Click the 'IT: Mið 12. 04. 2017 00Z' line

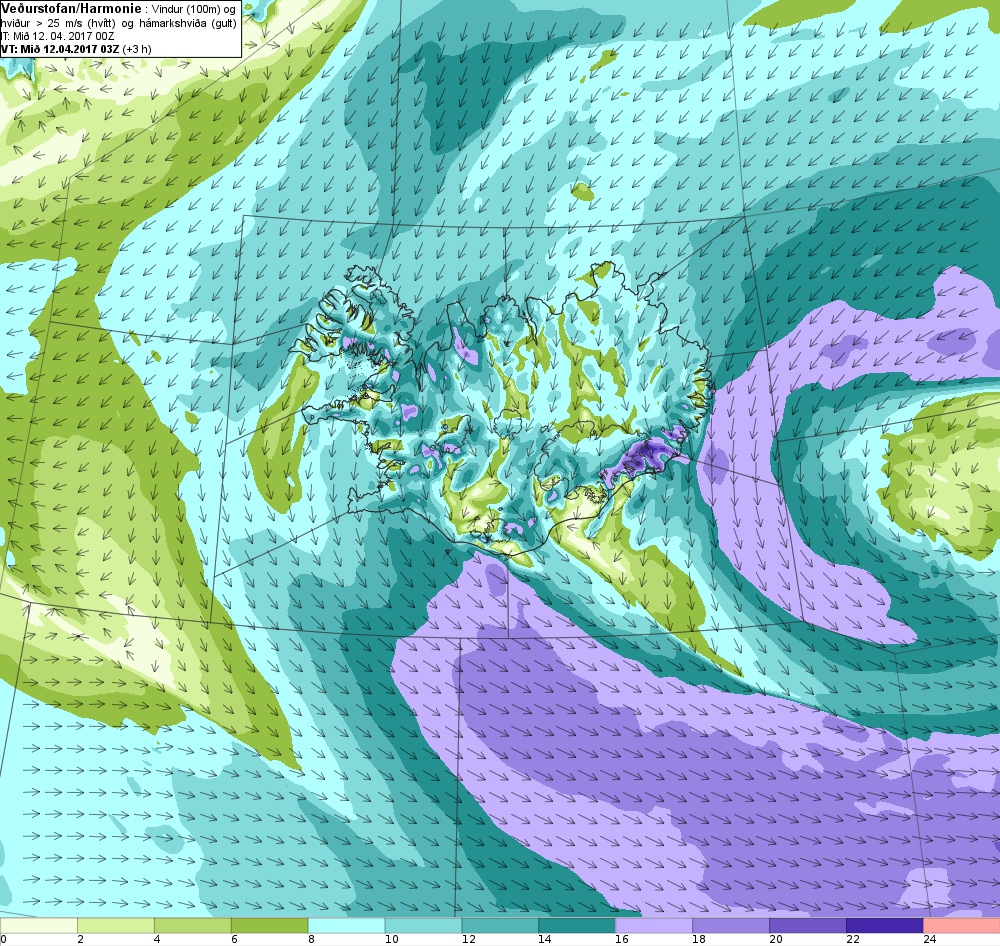click(x=57, y=36)
